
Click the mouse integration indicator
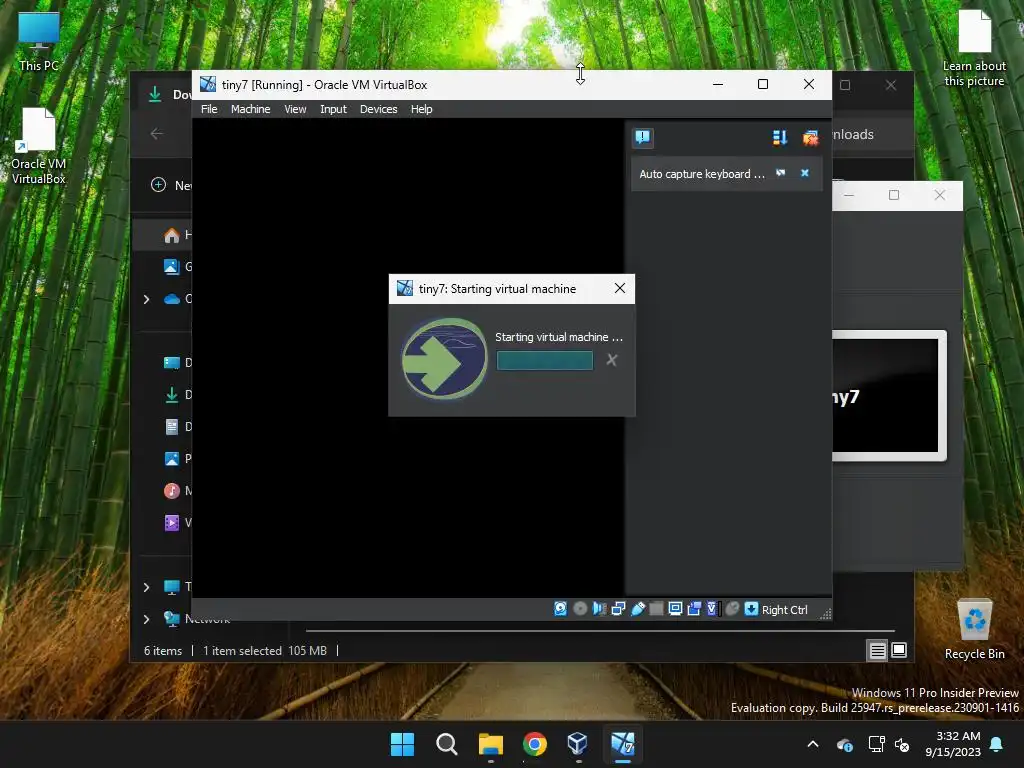732,609
